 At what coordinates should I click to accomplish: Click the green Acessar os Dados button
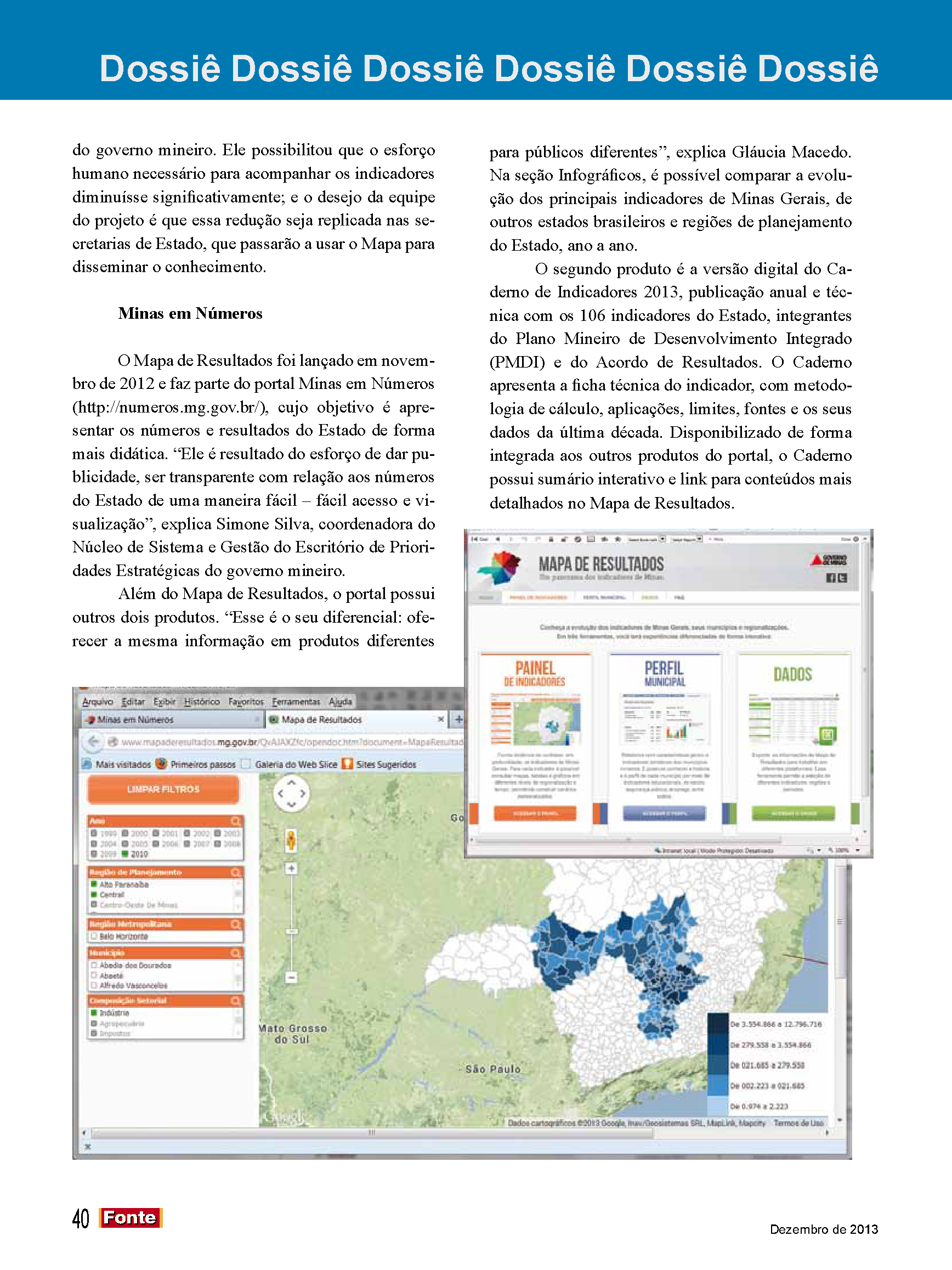click(793, 813)
